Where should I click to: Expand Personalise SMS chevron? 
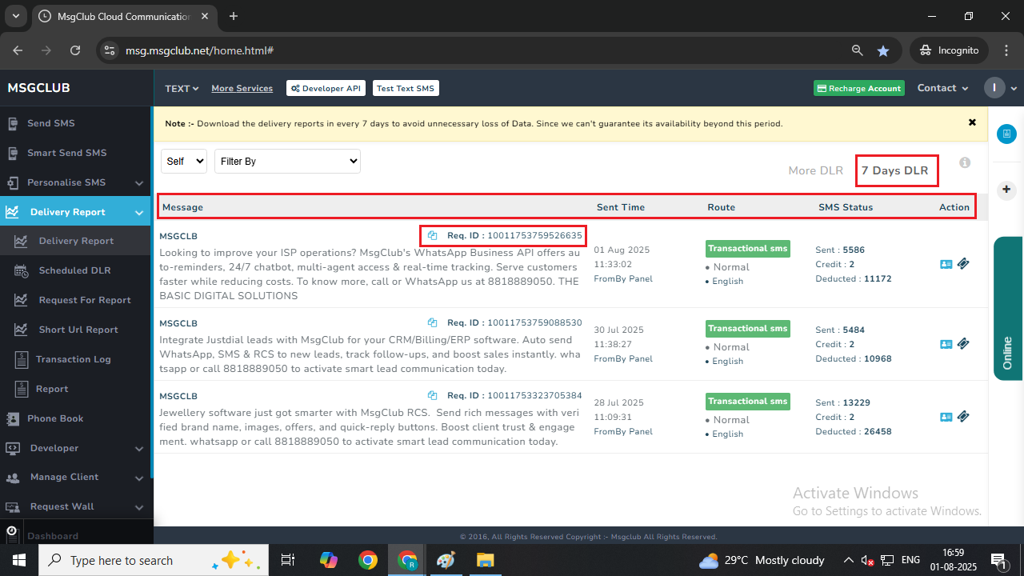point(139,184)
